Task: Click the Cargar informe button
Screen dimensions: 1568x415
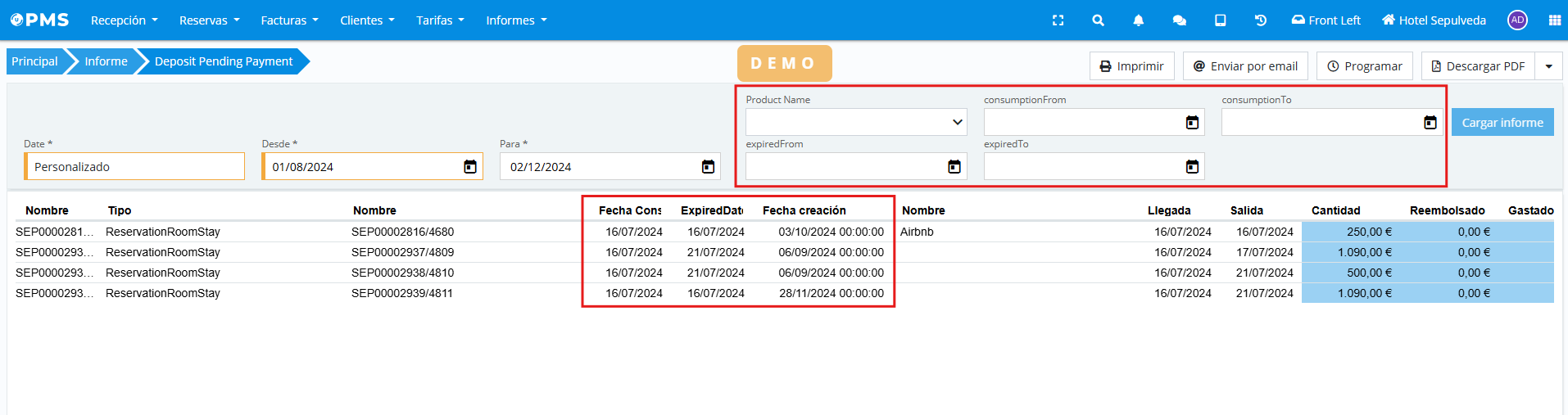Action: pyautogui.click(x=1502, y=123)
